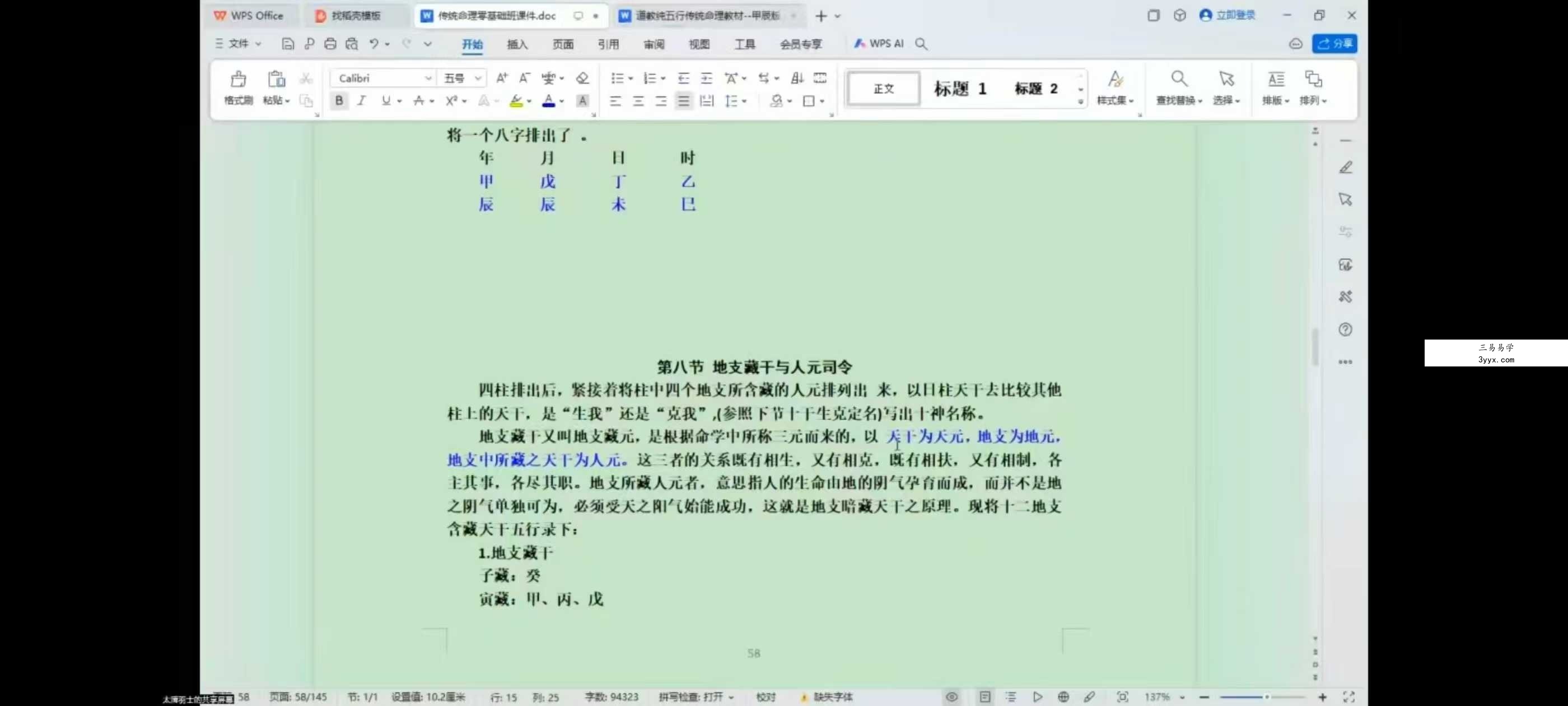Increase paragraph indent
Viewport: 1568px width, 706px height.
tap(706, 78)
